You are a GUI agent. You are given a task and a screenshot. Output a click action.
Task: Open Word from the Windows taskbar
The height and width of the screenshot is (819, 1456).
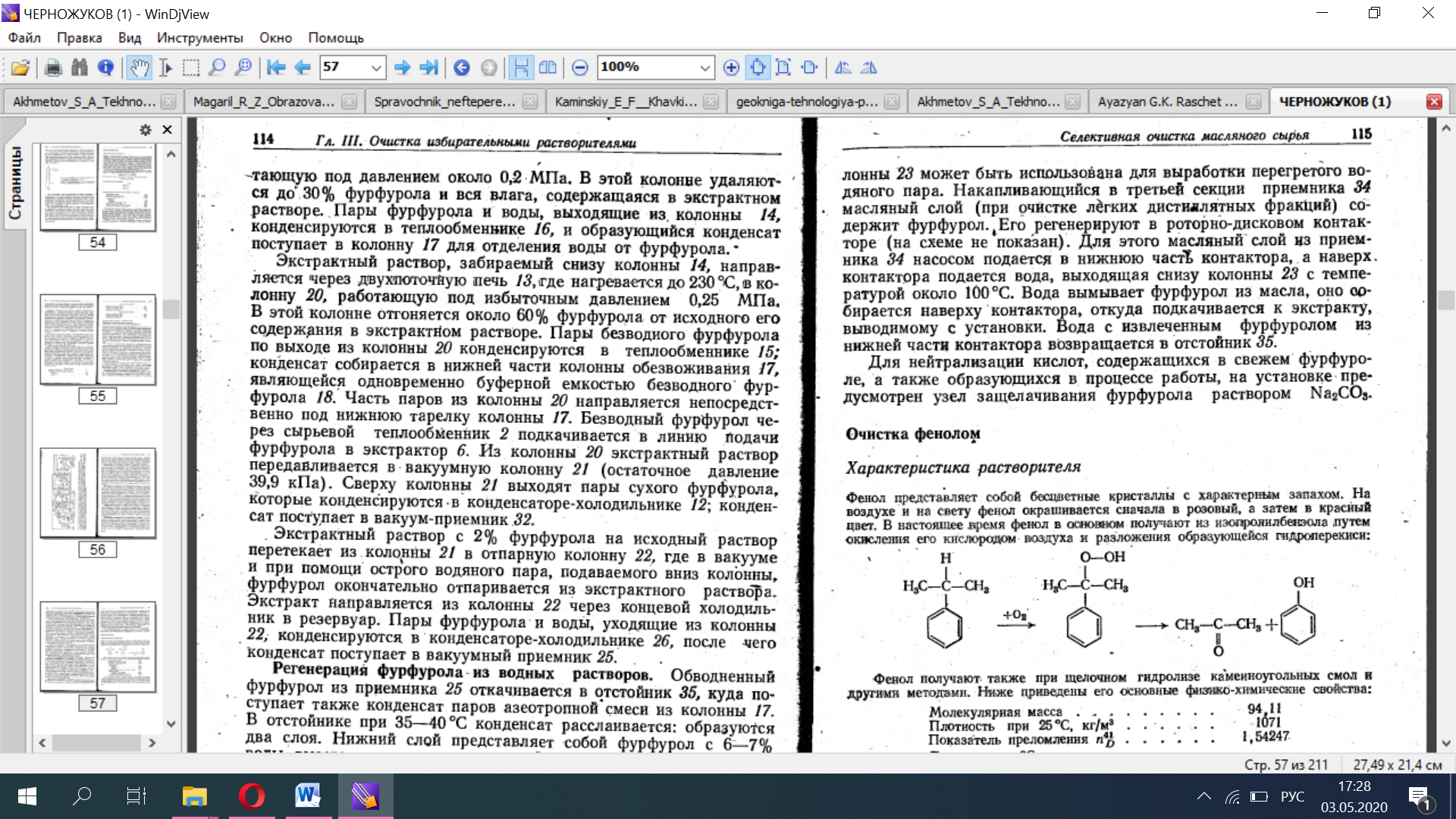308,795
